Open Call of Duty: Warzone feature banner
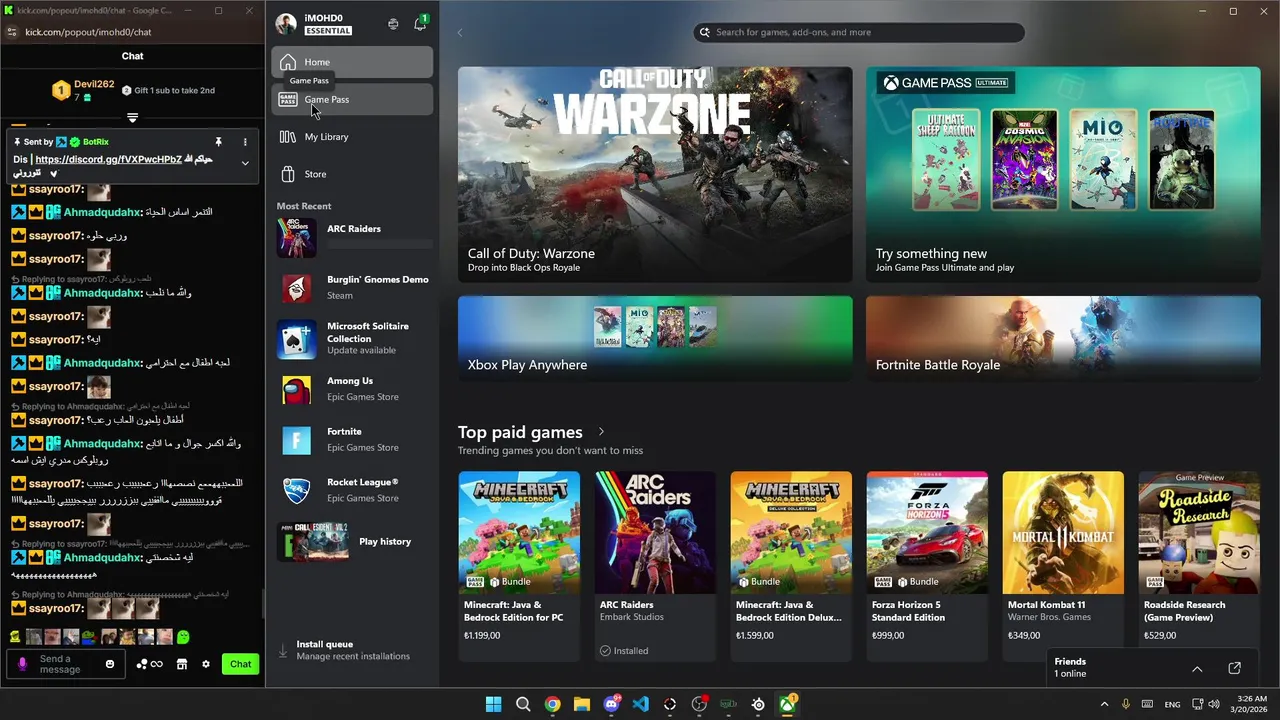1280x720 pixels. (x=655, y=174)
